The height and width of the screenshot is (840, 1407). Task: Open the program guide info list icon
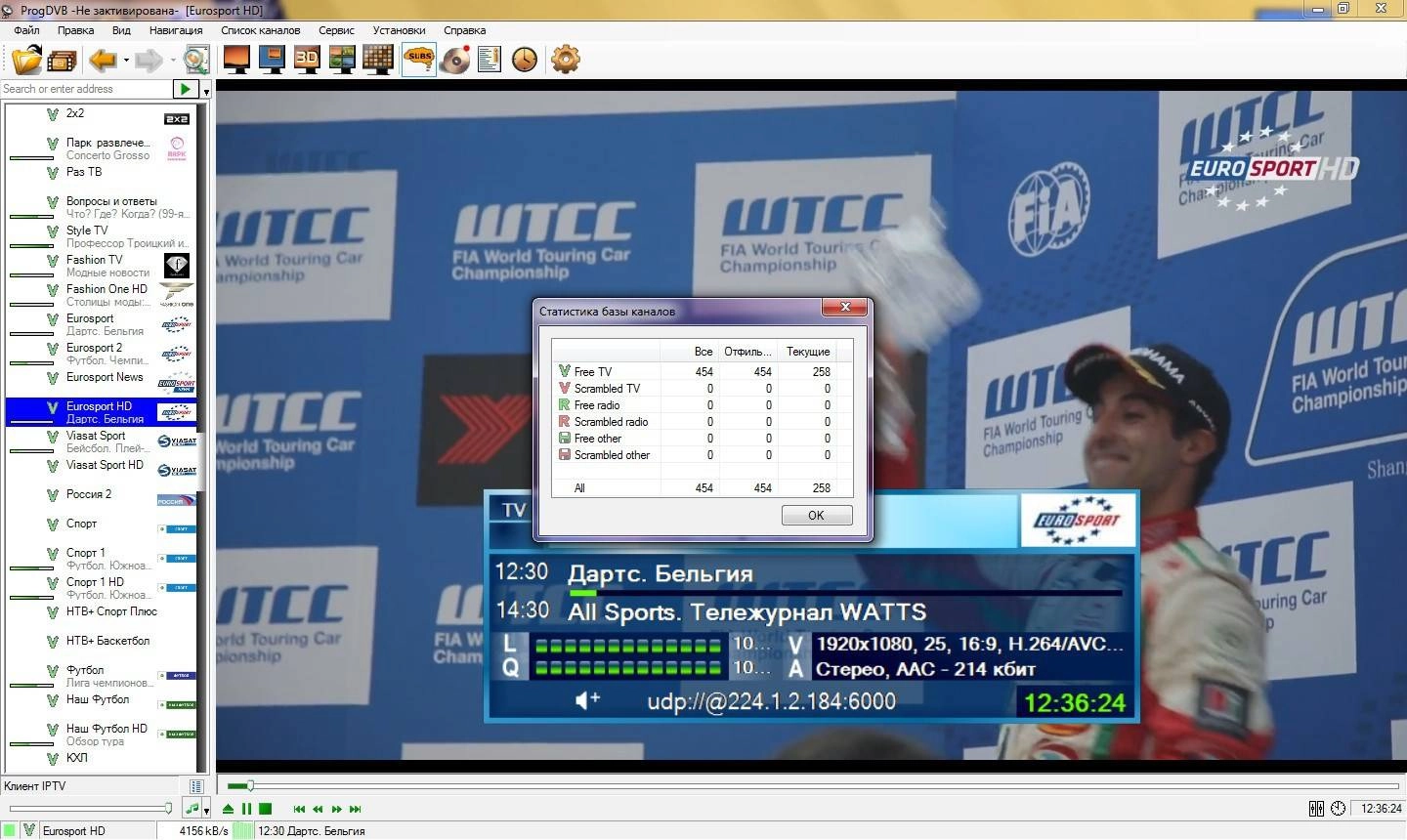(x=490, y=60)
